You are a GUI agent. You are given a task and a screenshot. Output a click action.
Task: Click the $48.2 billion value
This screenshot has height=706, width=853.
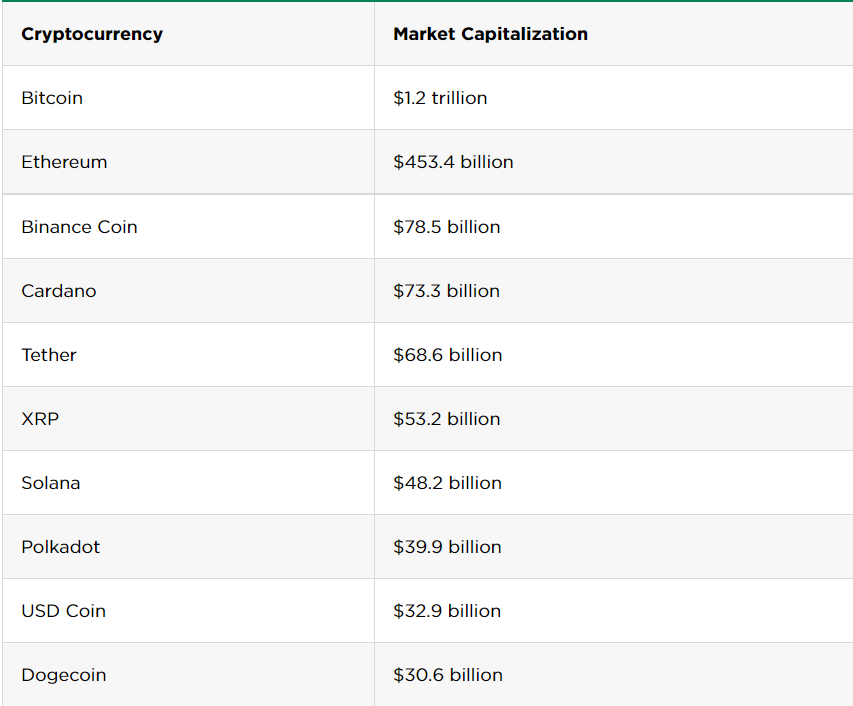(447, 483)
